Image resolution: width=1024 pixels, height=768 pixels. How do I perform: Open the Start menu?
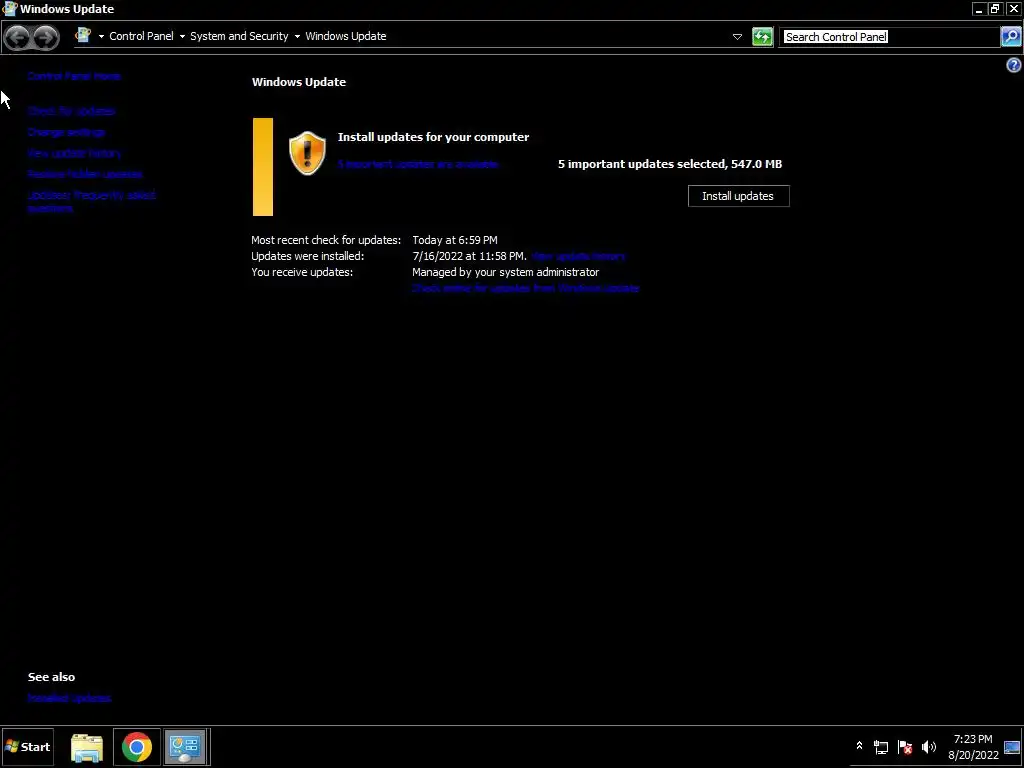tap(27, 747)
